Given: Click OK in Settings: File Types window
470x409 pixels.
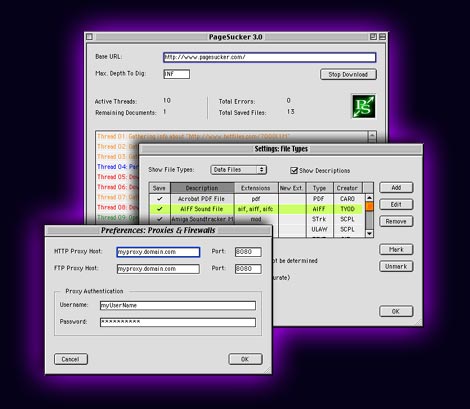Looking at the screenshot, I should coord(396,311).
